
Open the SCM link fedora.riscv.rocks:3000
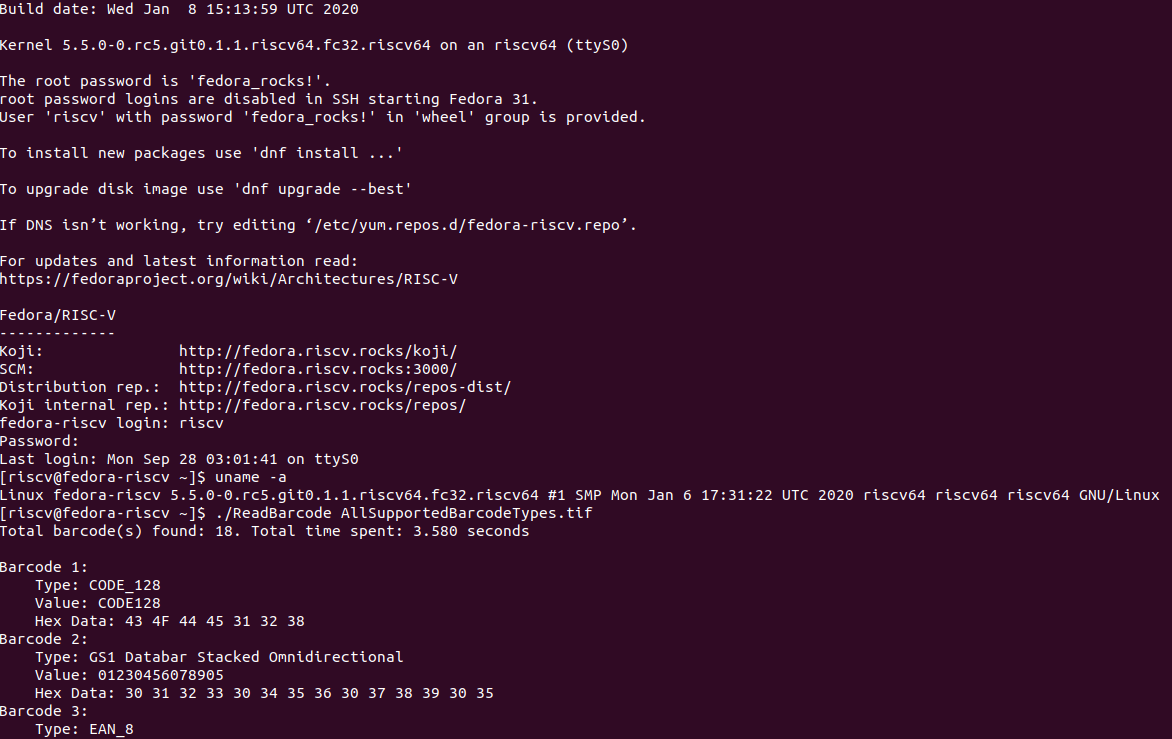(317, 369)
